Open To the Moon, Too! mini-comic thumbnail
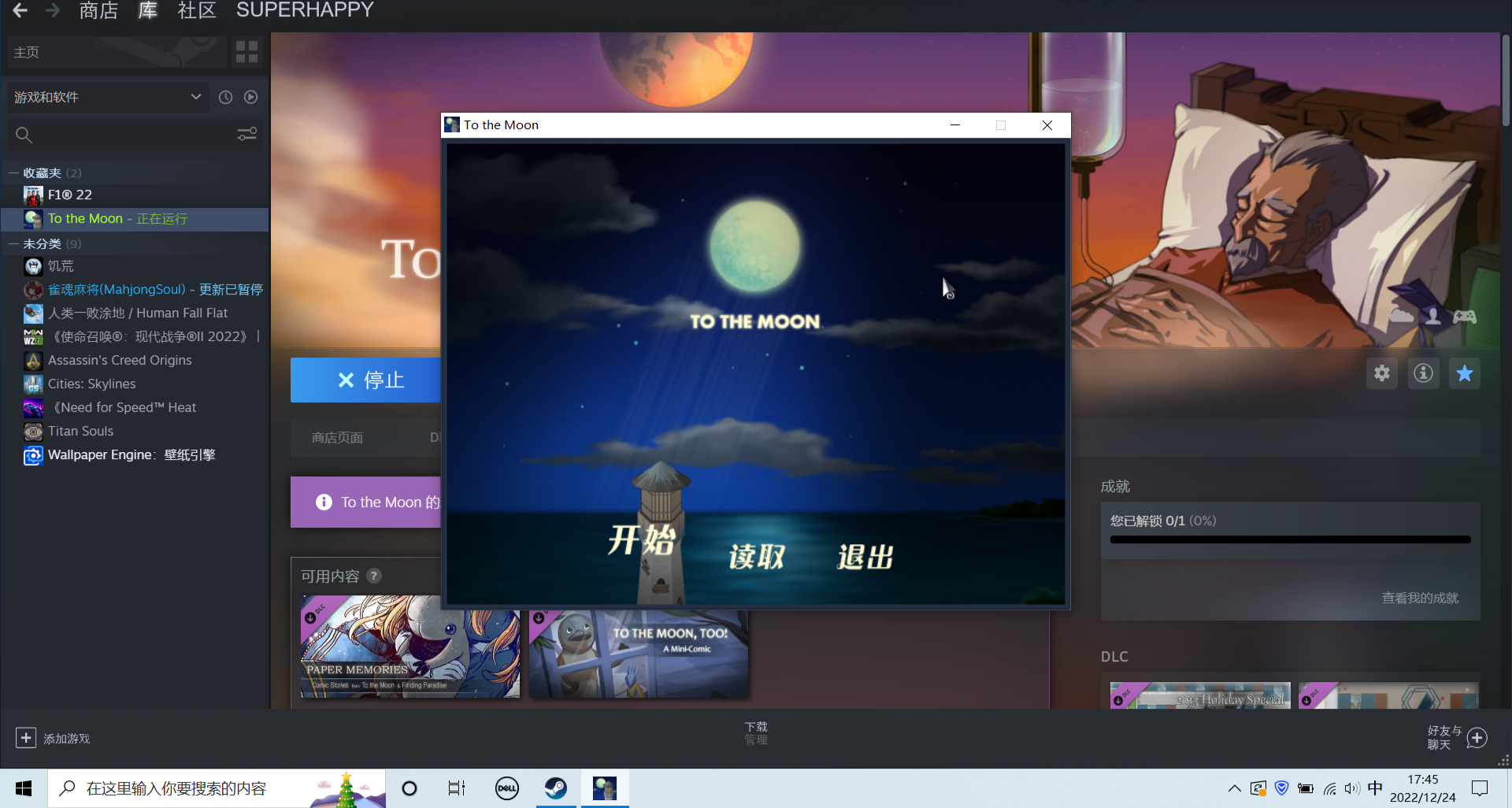 point(639,654)
